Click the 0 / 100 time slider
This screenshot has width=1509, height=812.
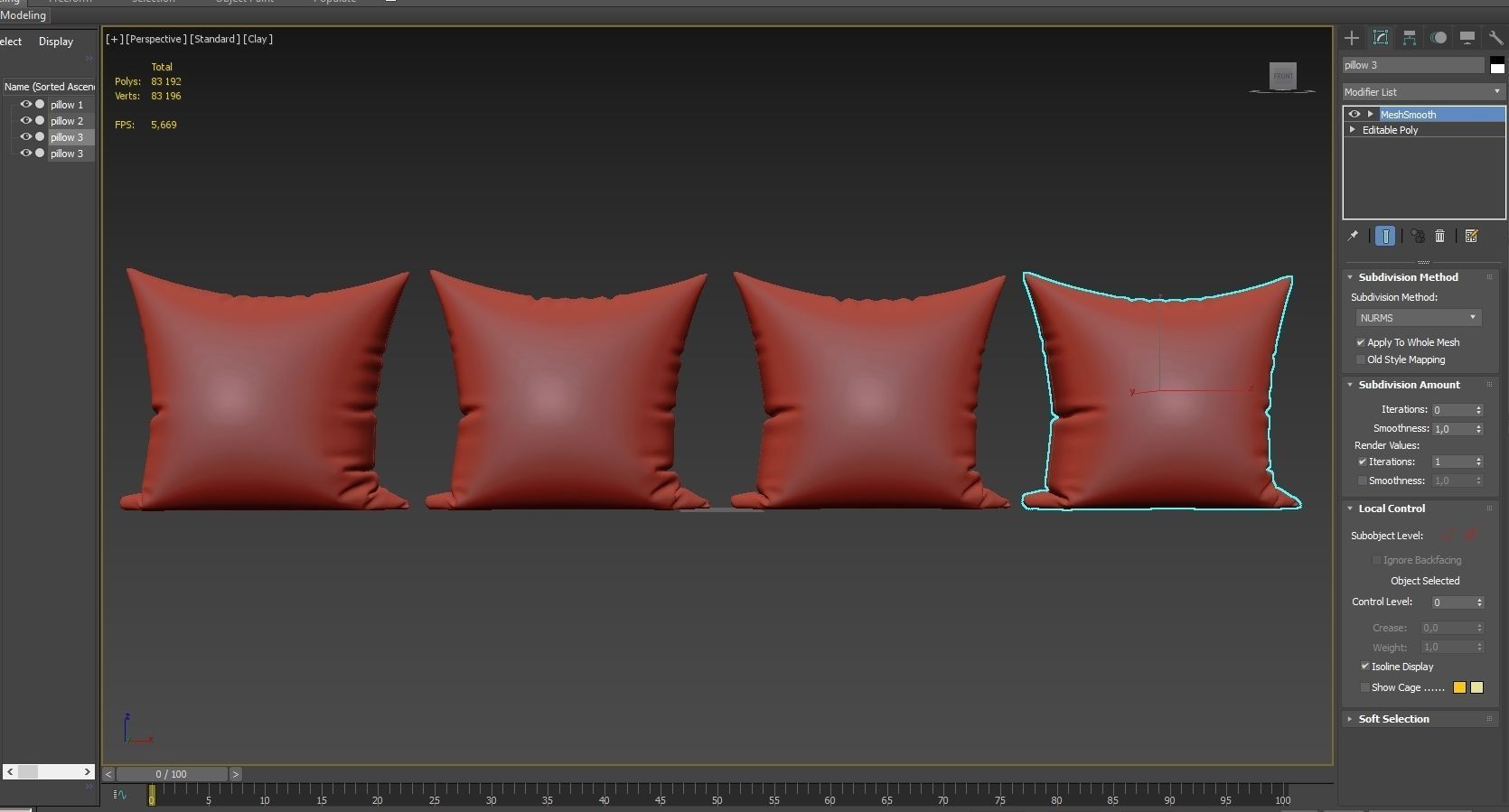(x=171, y=774)
